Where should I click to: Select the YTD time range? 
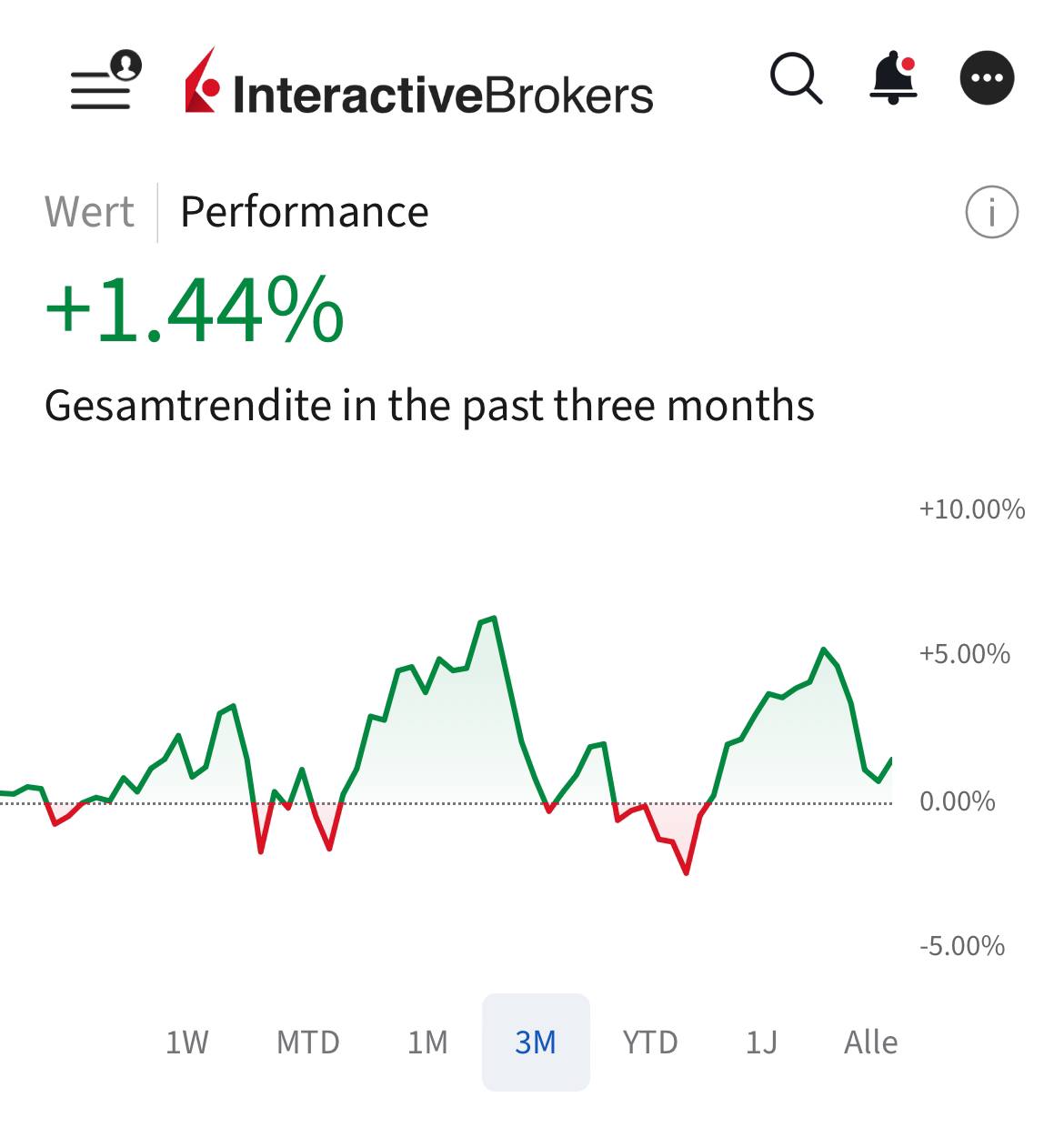click(650, 1042)
